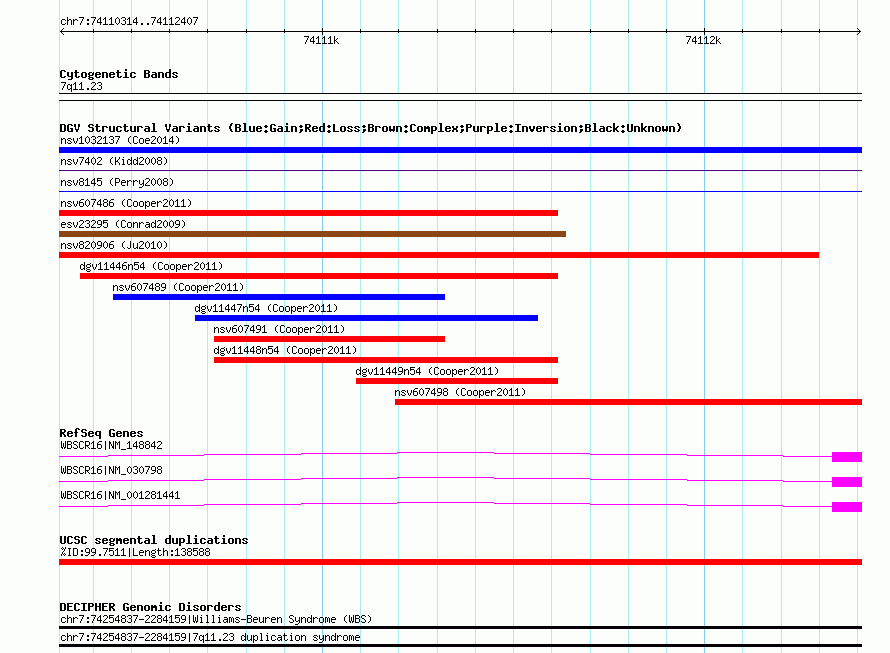Click the nsv1032137 (Coe2014) blue gain bar
Viewport: 890px width, 653px height.
point(460,150)
